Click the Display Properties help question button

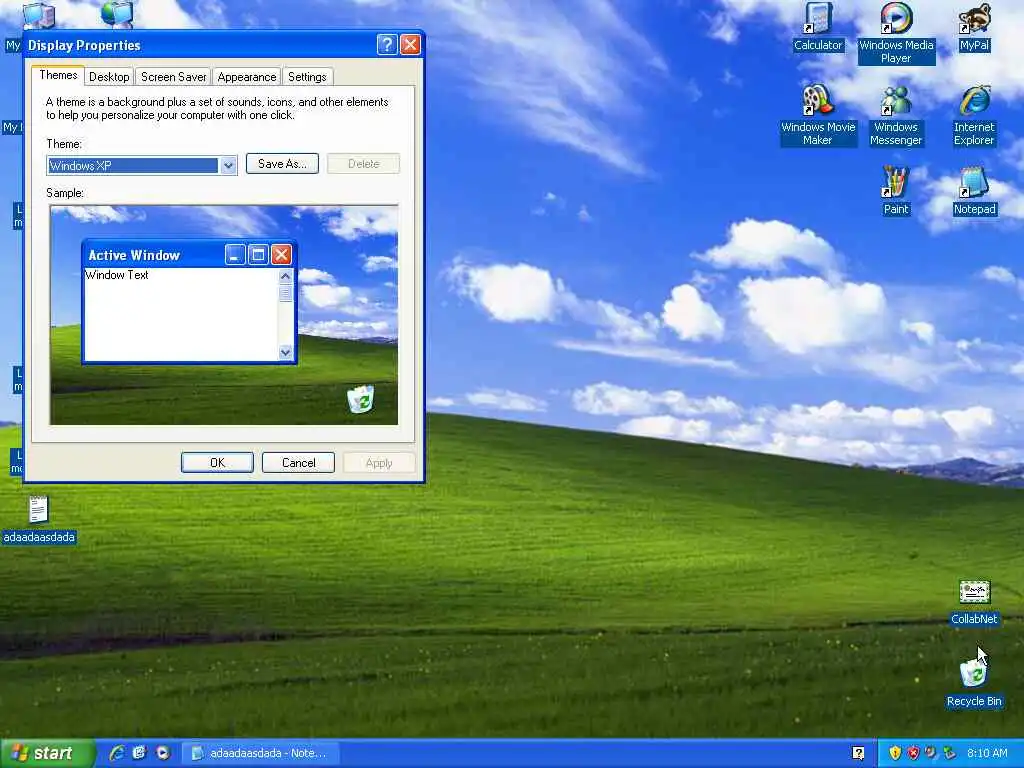pyautogui.click(x=387, y=44)
